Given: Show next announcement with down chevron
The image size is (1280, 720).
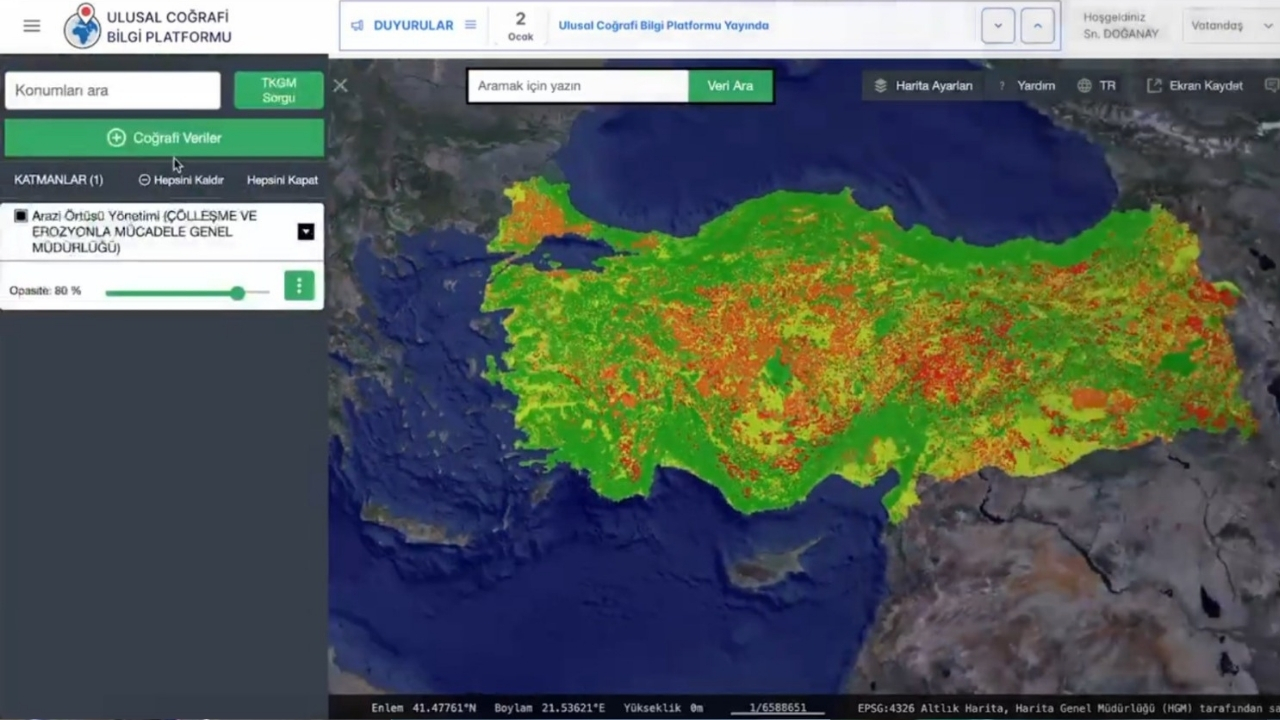Looking at the screenshot, I should pos(997,26).
